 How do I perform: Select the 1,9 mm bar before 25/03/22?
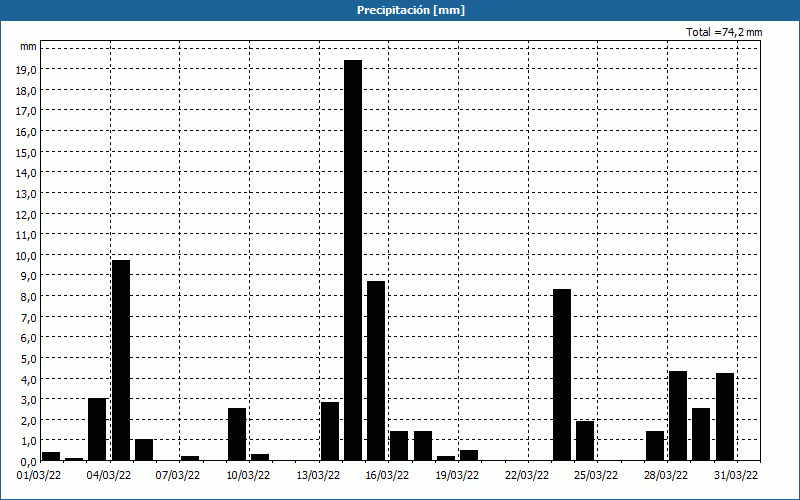[585, 441]
